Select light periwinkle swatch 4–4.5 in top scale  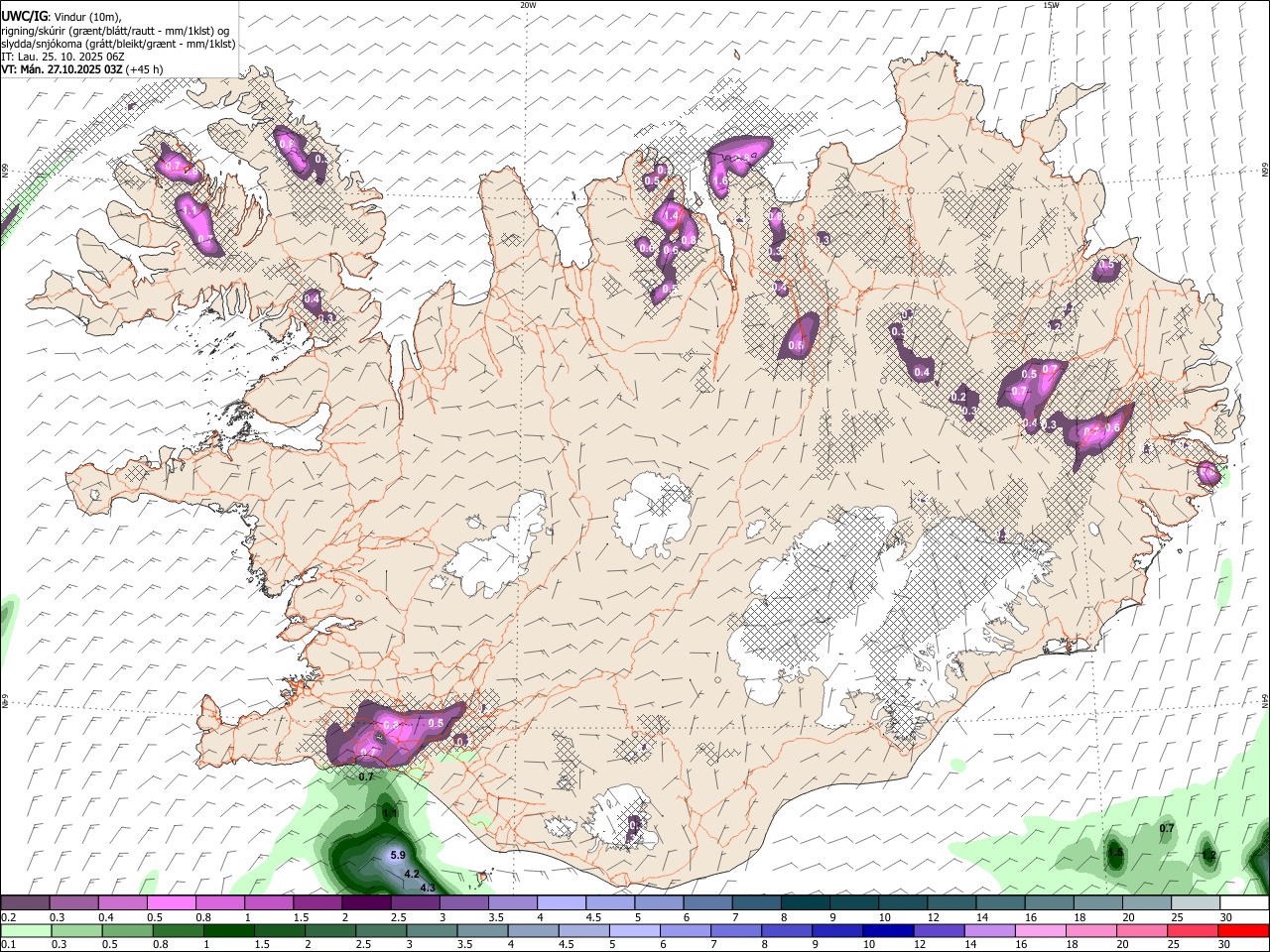click(x=561, y=903)
